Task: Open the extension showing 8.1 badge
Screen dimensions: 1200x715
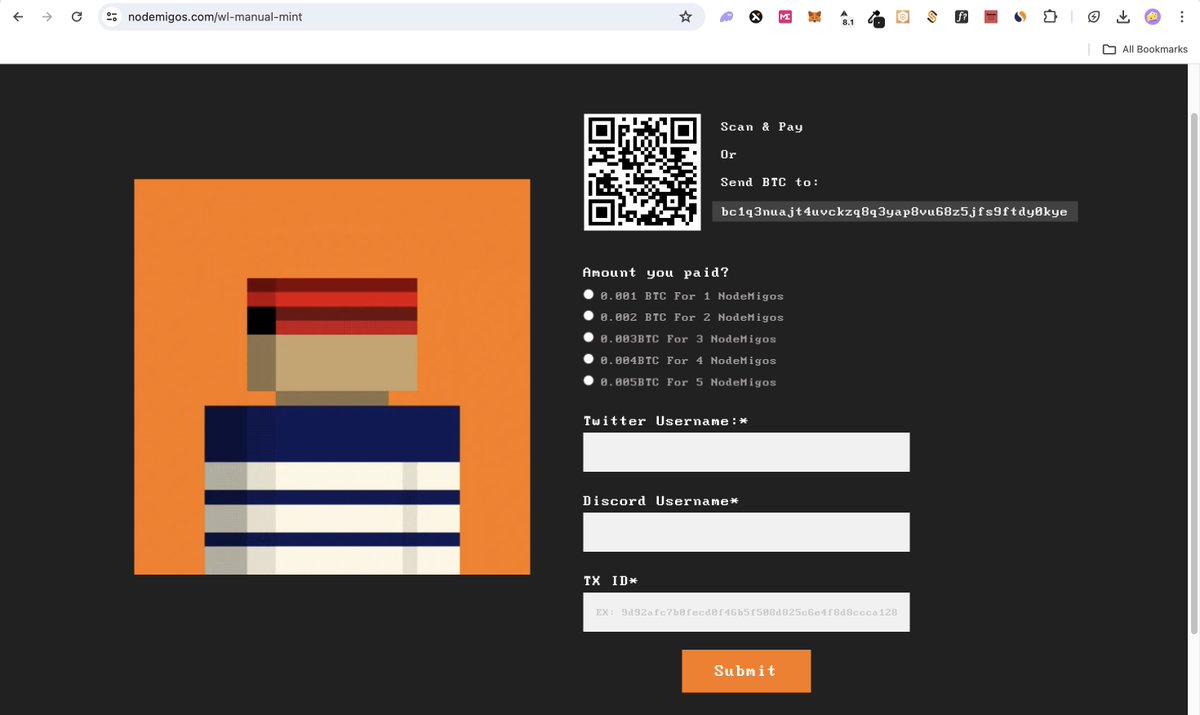Action: click(x=847, y=17)
